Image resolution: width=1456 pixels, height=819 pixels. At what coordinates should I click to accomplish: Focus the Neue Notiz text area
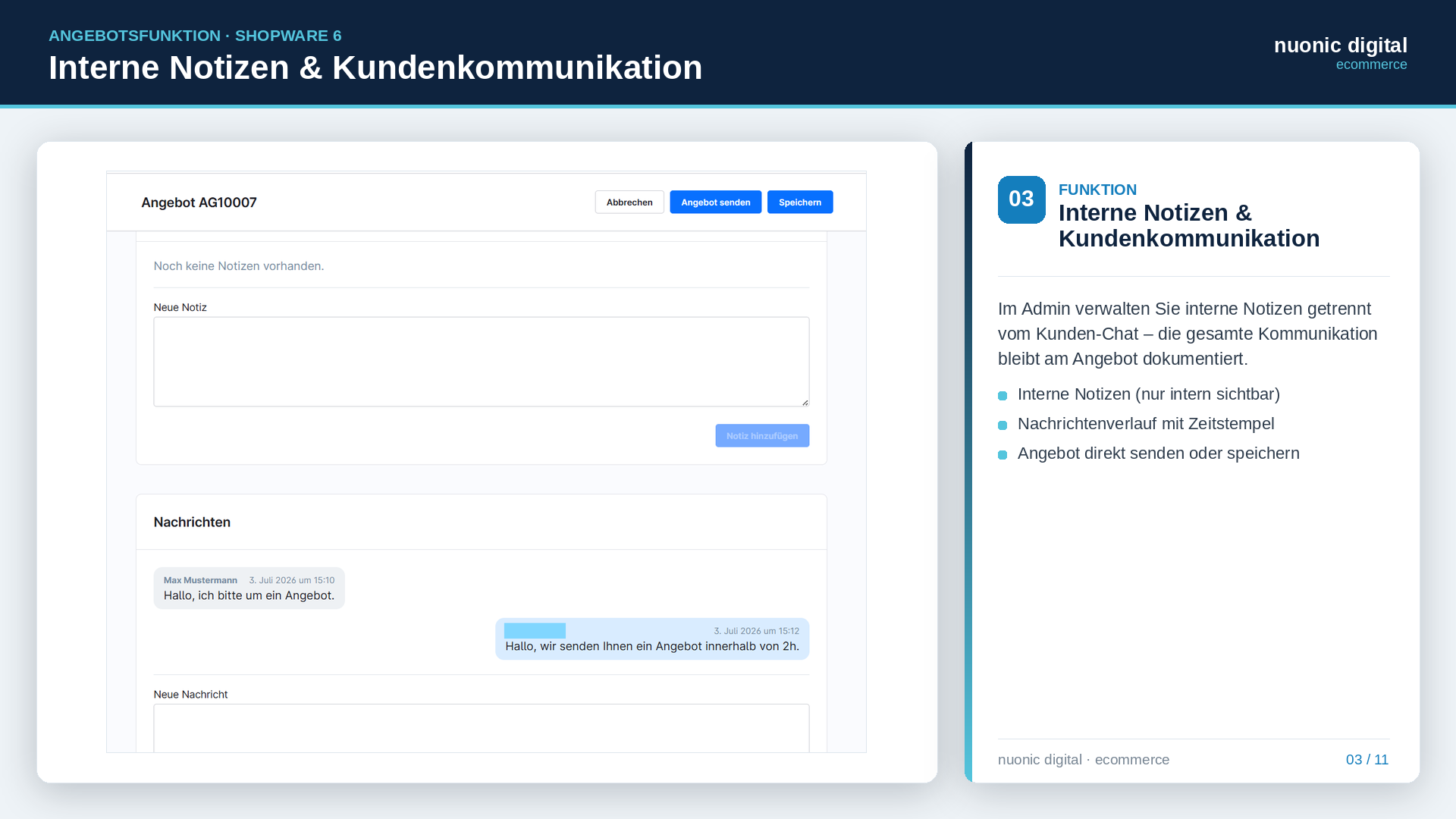point(482,362)
